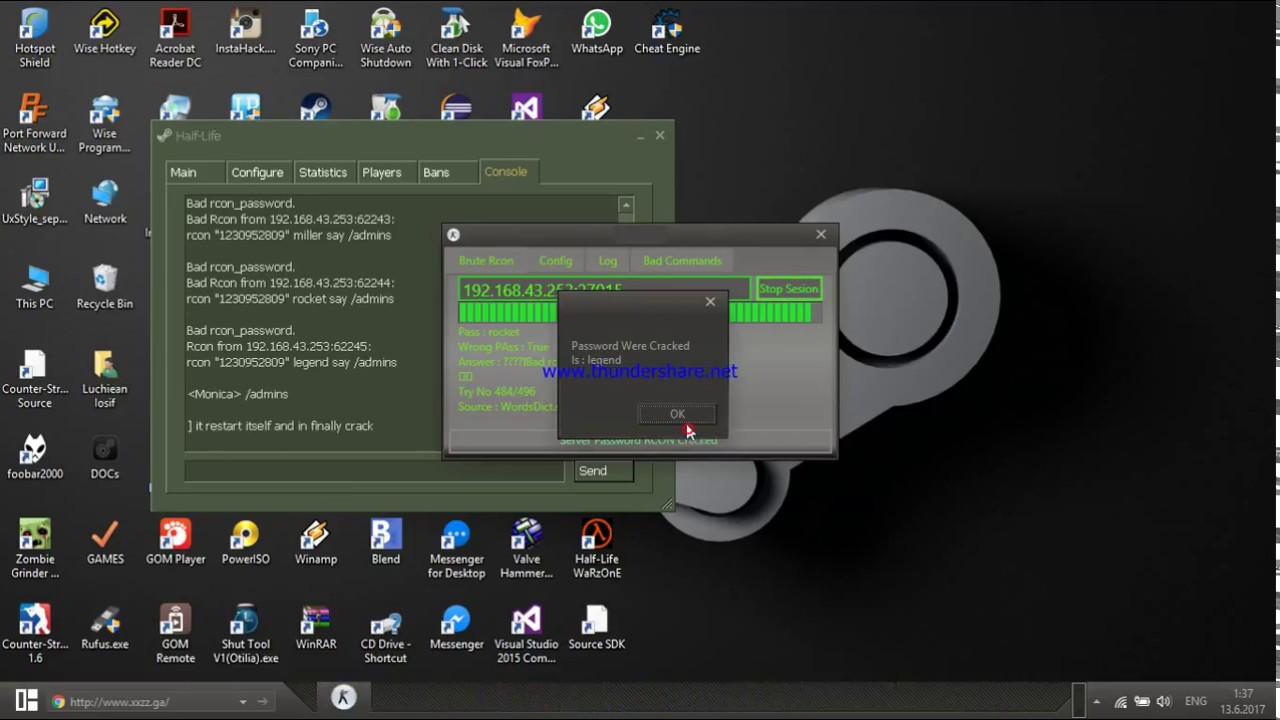Select the Steam desktop icon above Half-Life window

(316, 107)
